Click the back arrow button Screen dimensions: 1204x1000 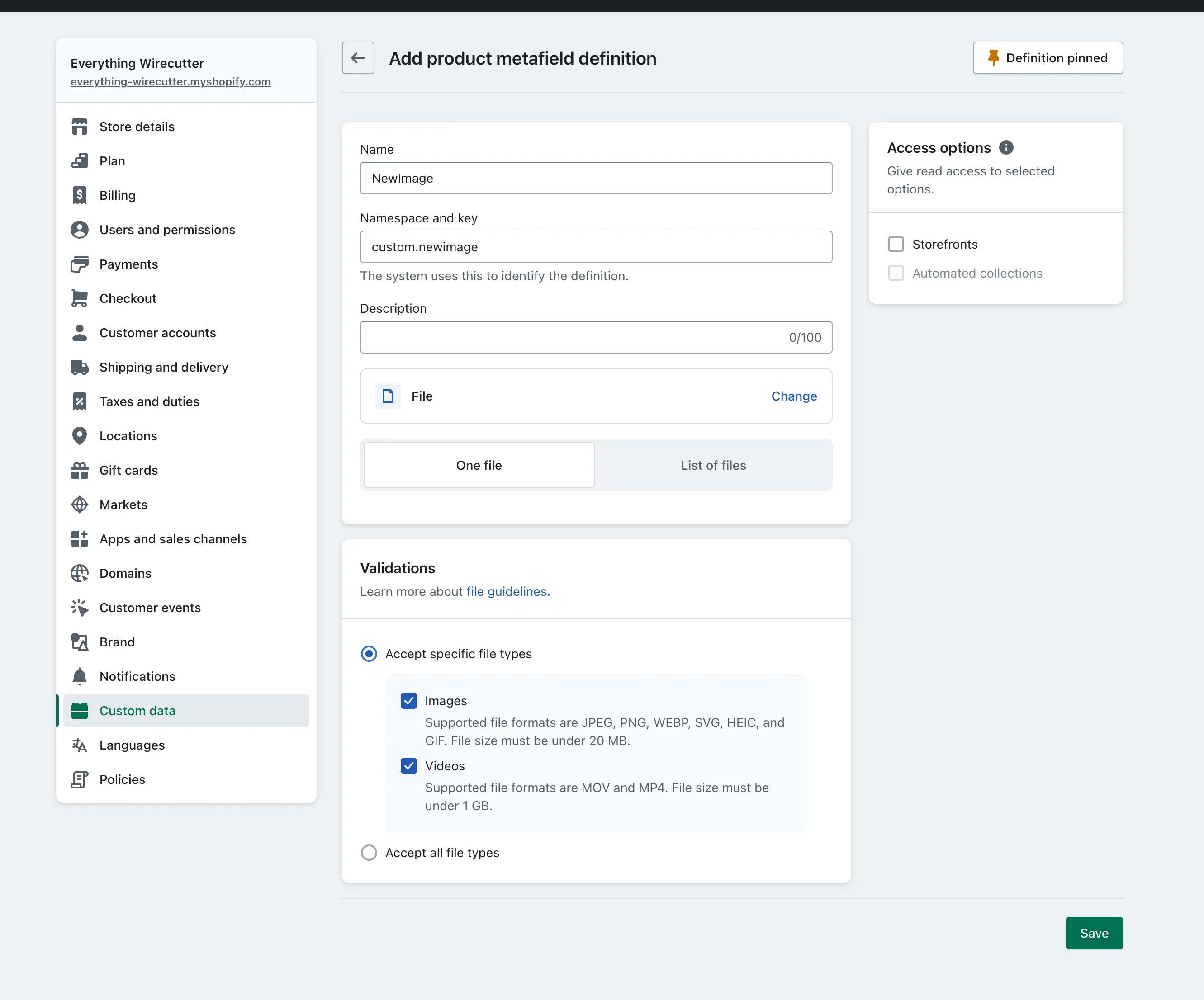(358, 58)
